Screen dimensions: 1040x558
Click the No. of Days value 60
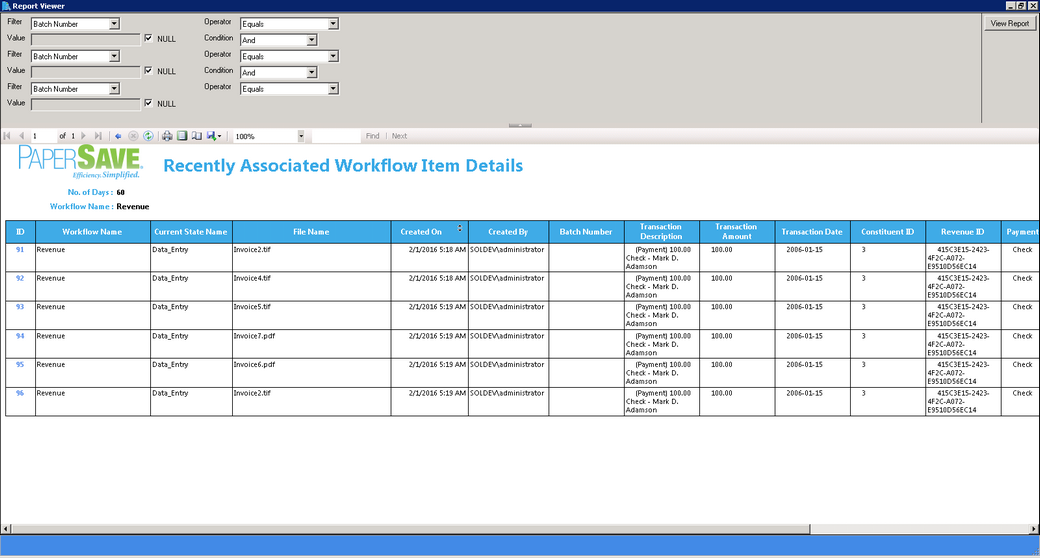[121, 192]
